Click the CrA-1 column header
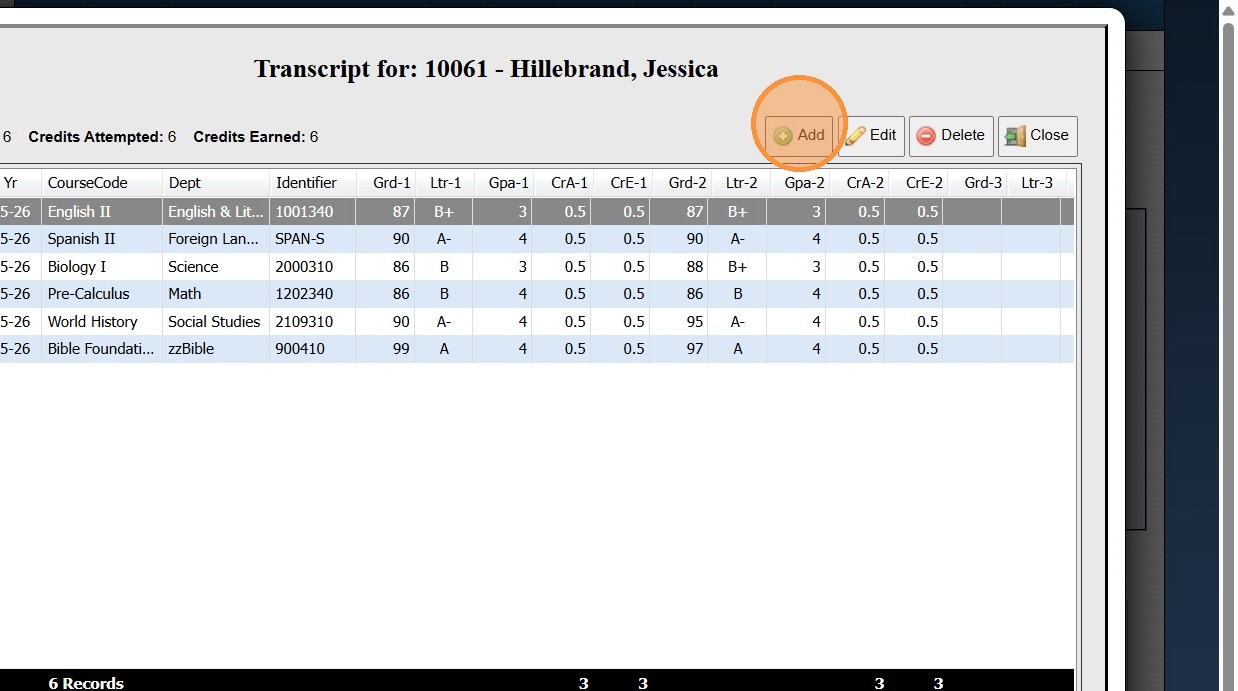The image size is (1238, 691). point(563,183)
